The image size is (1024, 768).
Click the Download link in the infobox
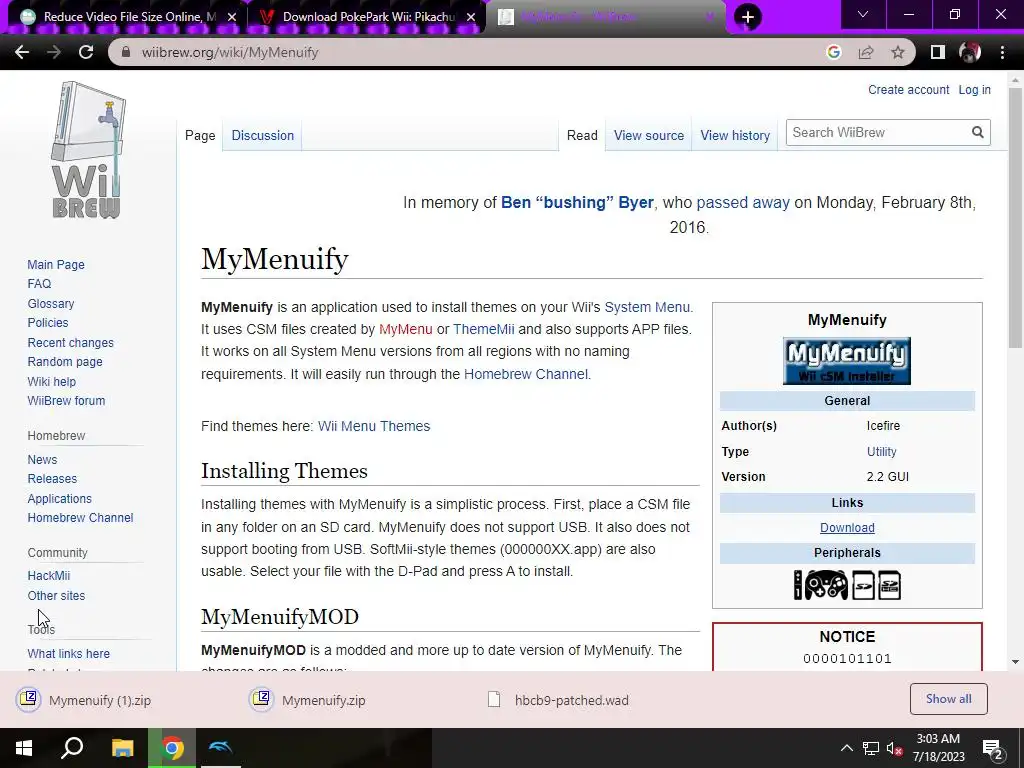tap(847, 528)
